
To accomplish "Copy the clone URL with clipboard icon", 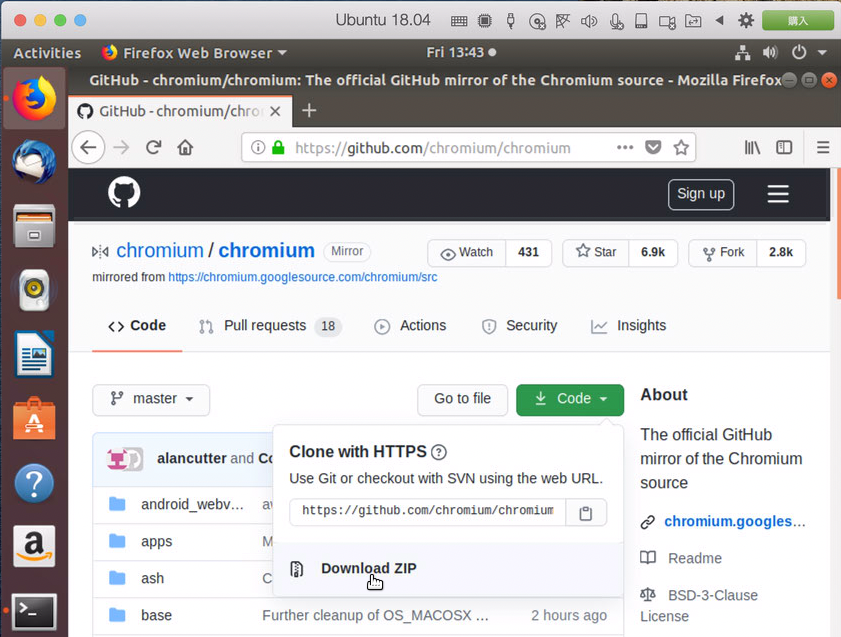I will (x=586, y=512).
